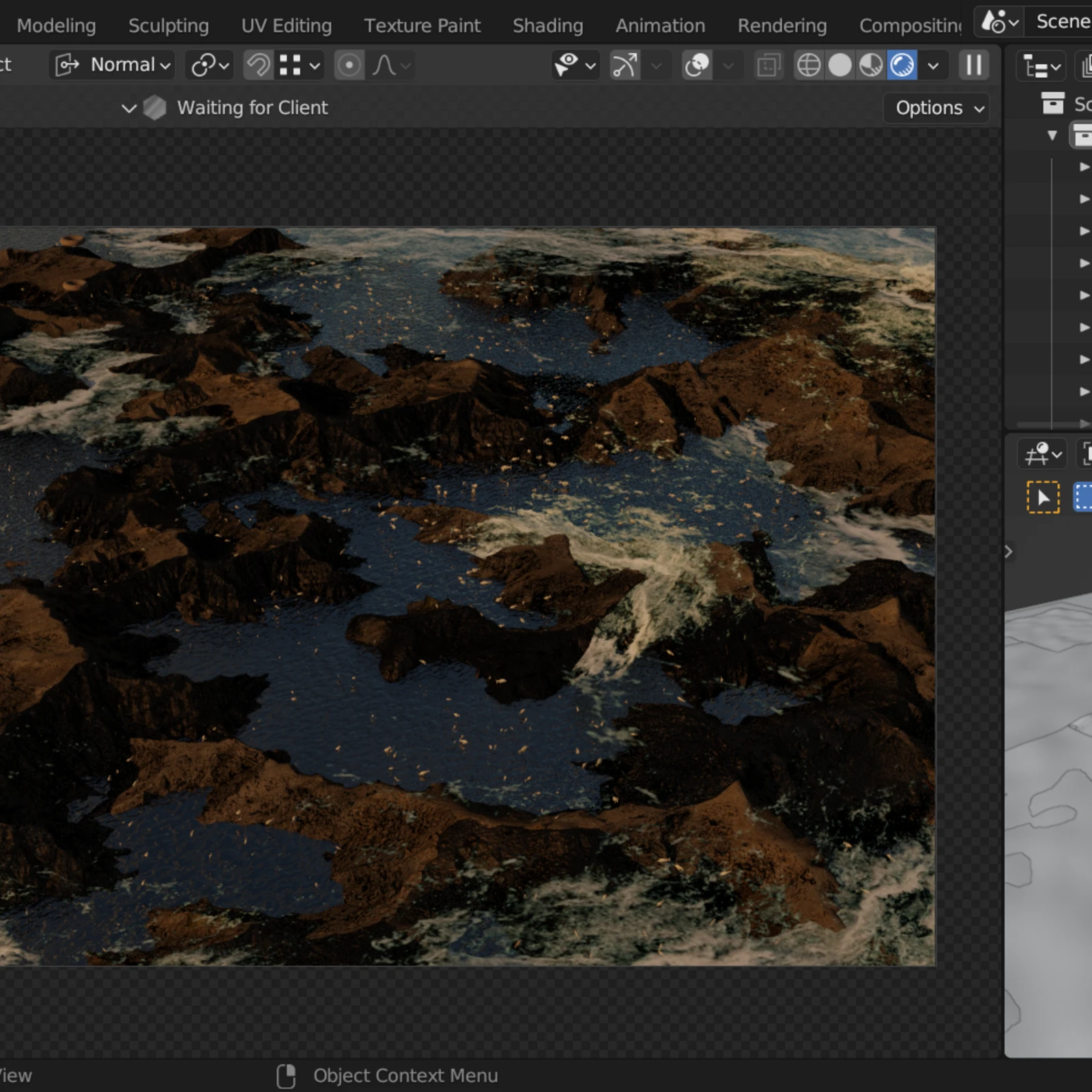Viewport: 1092px width, 1092px height.
Task: Open the object visibility filter dropdown
Action: [575, 66]
